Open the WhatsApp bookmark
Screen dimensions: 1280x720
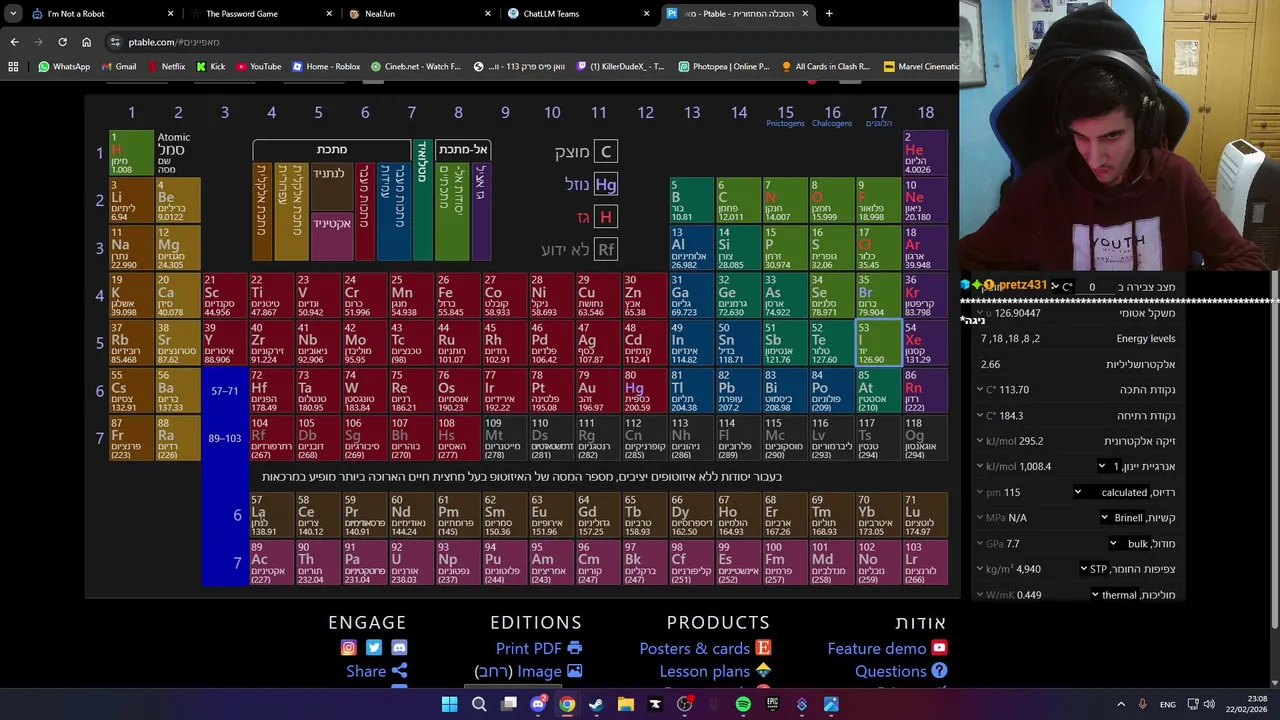pos(64,67)
